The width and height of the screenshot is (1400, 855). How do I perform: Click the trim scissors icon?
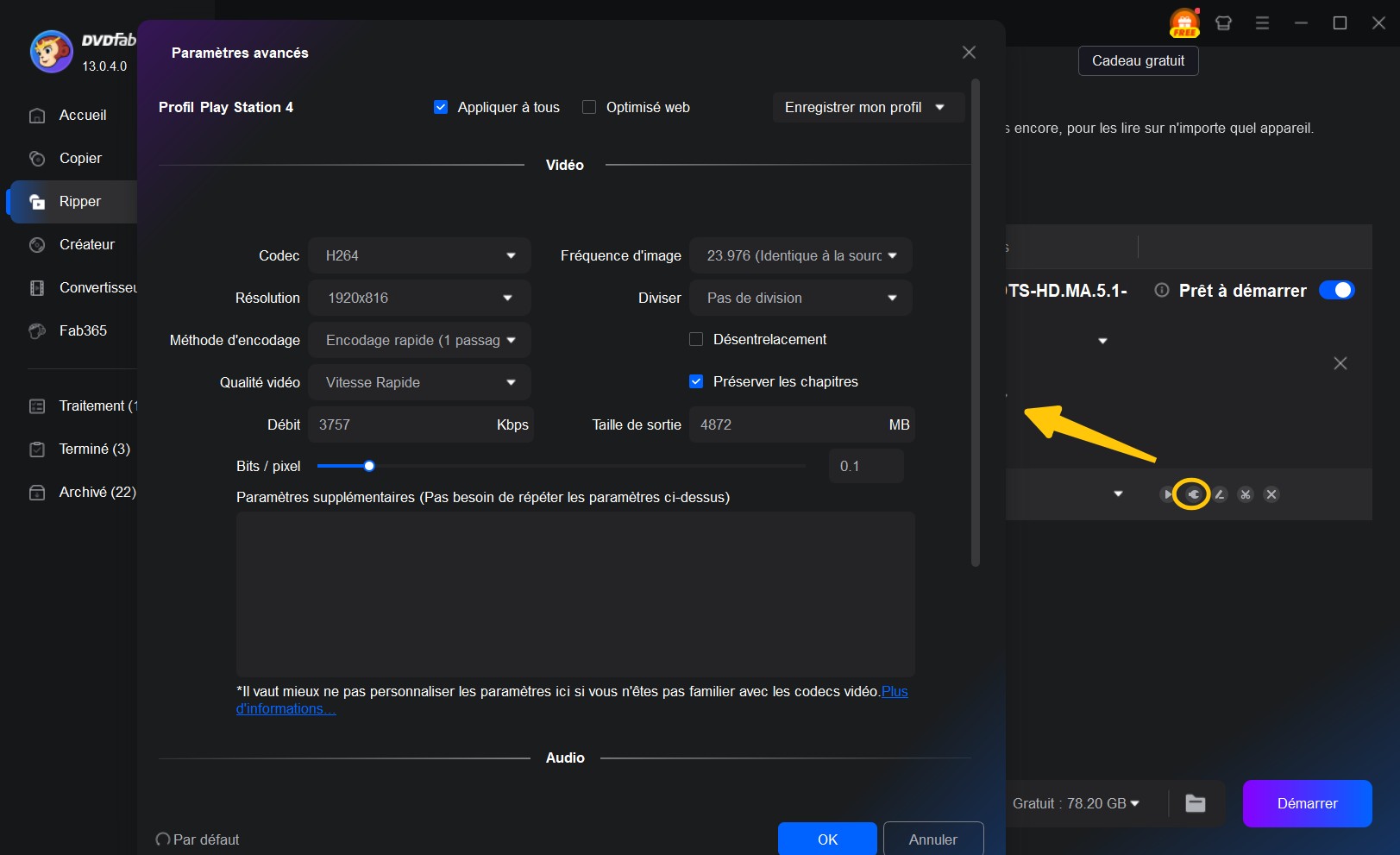point(1246,494)
